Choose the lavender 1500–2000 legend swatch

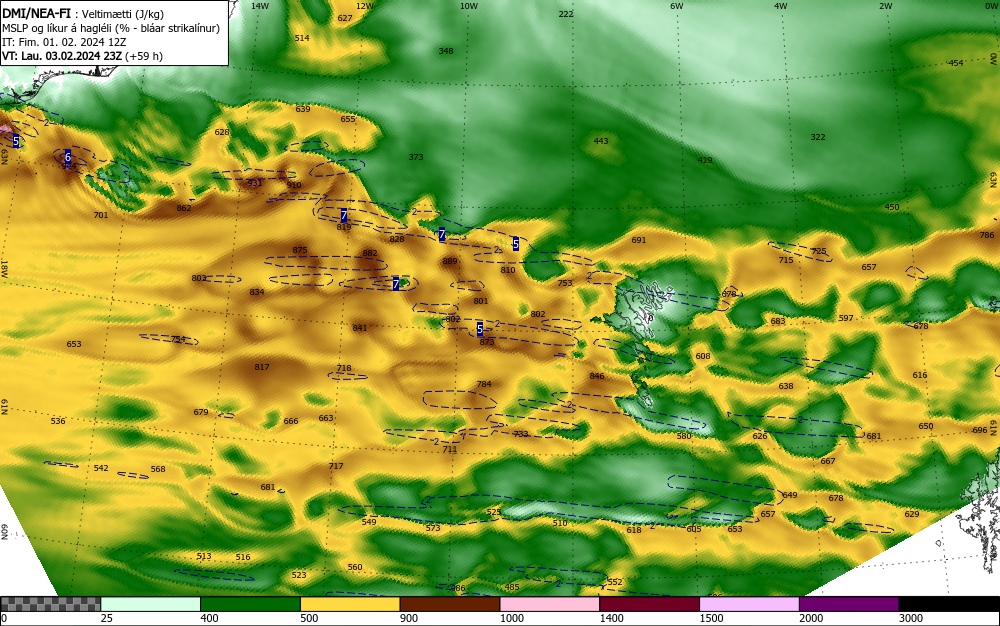pos(749,604)
